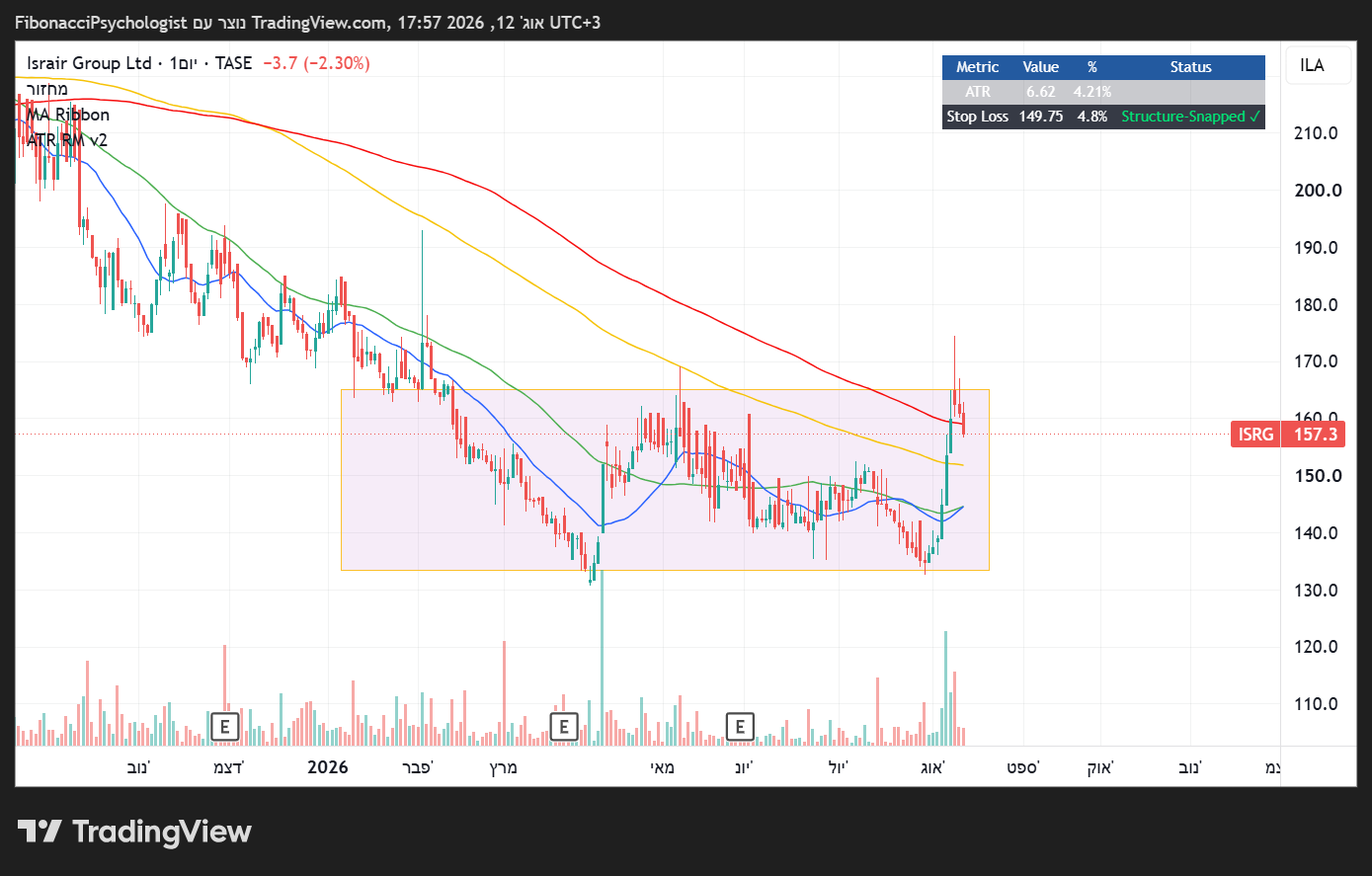The image size is (1372, 876).
Task: Select the דצמ' time axis label
Action: click(228, 767)
